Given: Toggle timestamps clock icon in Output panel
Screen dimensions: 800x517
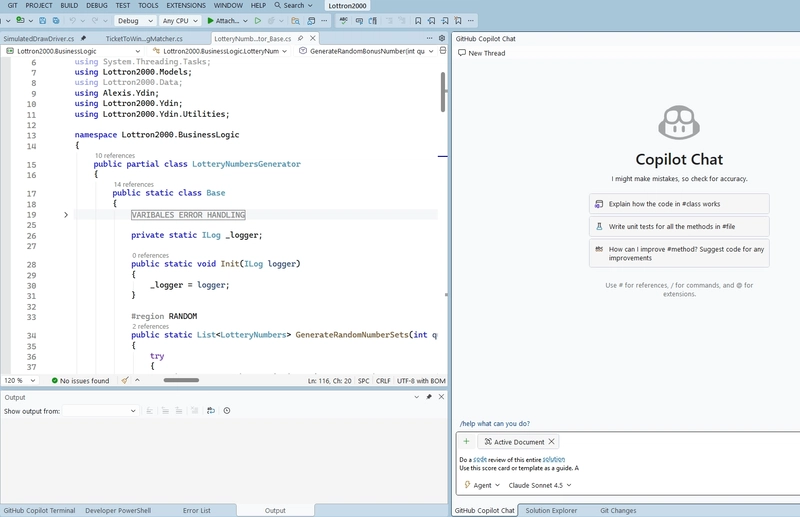Looking at the screenshot, I should pos(227,411).
